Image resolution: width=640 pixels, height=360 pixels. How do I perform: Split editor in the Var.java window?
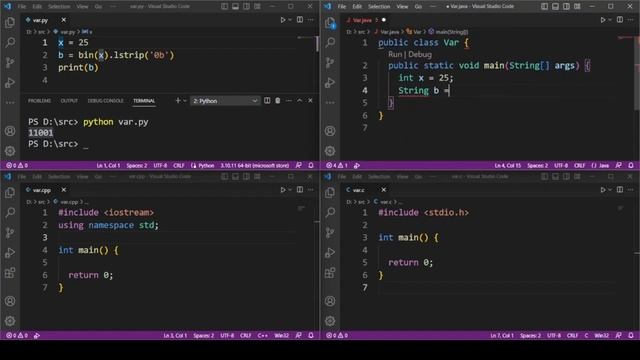tap(620, 20)
